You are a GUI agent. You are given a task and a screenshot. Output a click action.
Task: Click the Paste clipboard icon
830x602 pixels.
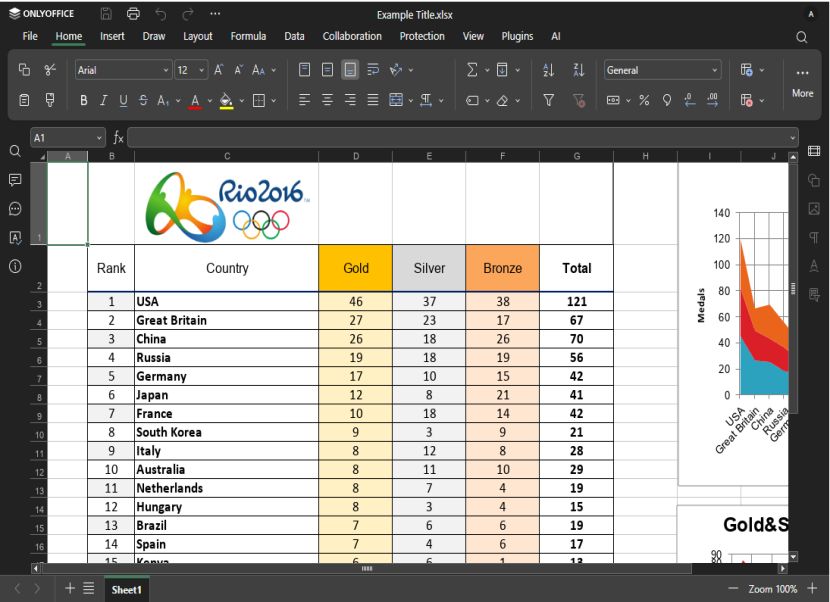[24, 100]
